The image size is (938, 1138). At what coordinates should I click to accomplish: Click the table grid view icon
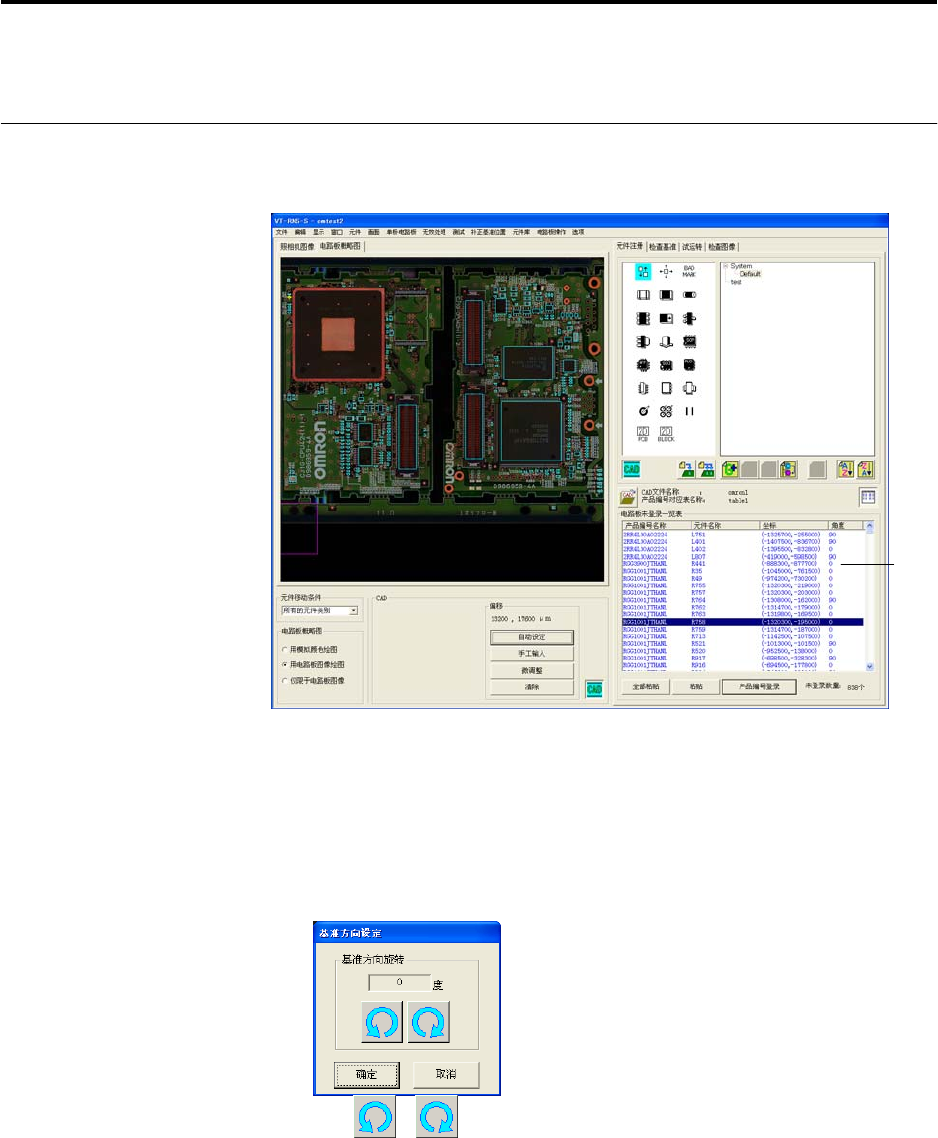[x=866, y=496]
